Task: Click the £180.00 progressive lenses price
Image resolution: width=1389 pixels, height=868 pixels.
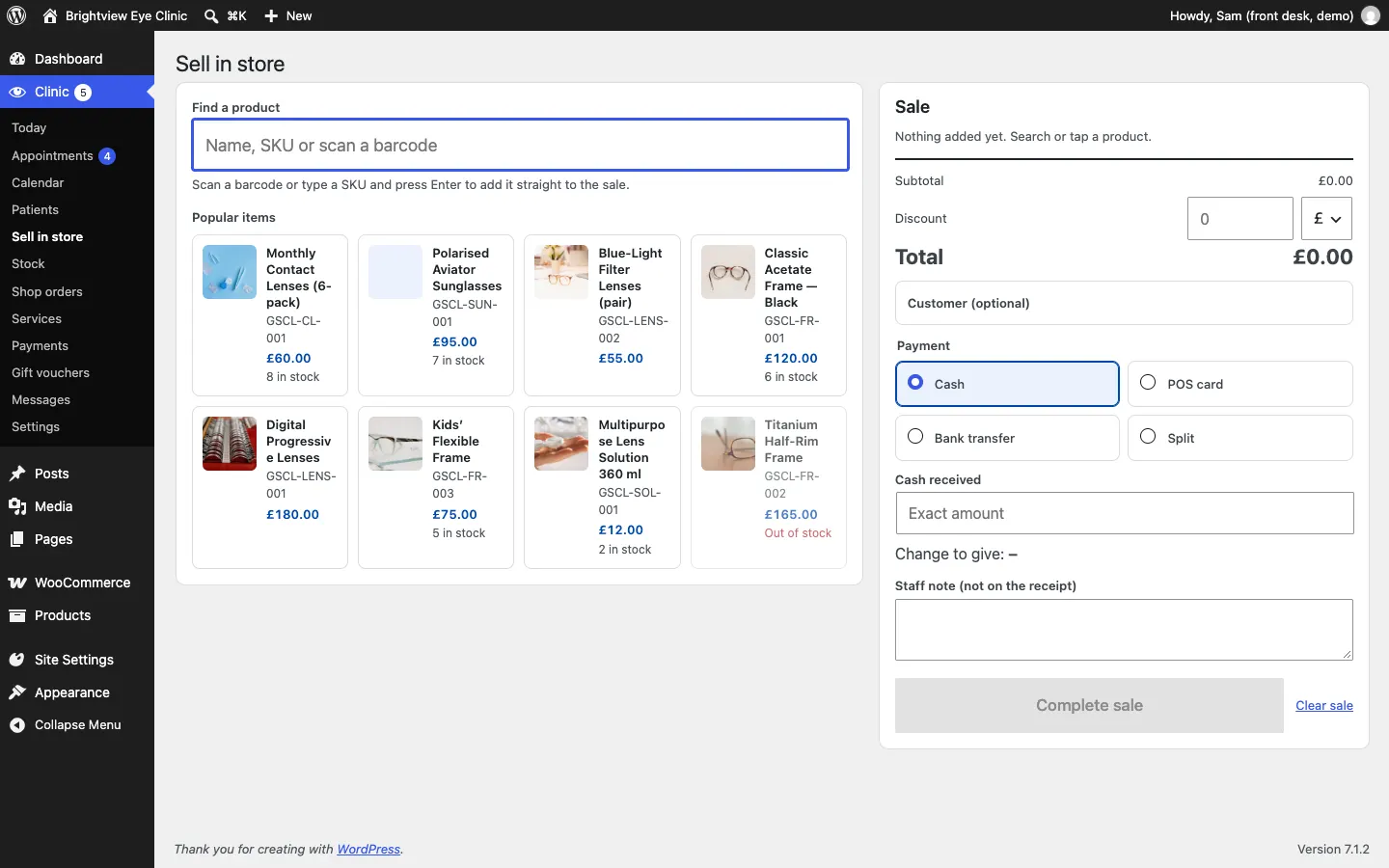Action: coord(293,515)
